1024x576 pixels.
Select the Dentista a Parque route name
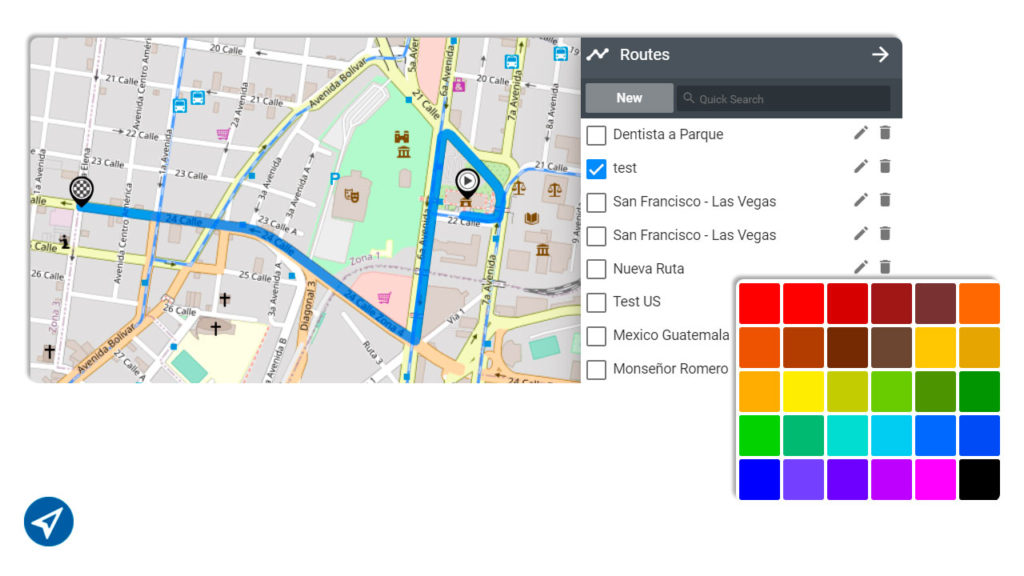pyautogui.click(x=668, y=135)
